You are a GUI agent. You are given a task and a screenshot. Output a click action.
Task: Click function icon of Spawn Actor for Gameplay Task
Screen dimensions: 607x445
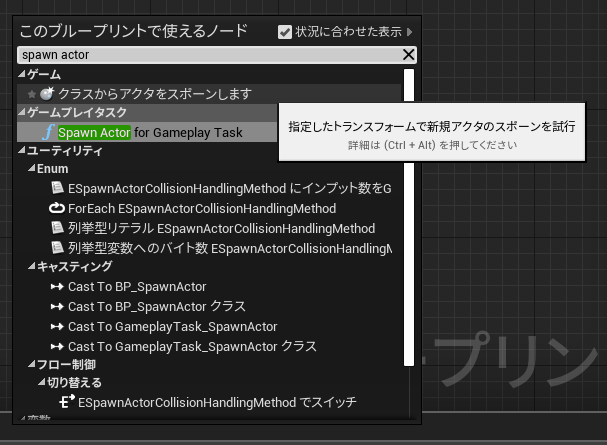[x=48, y=132]
